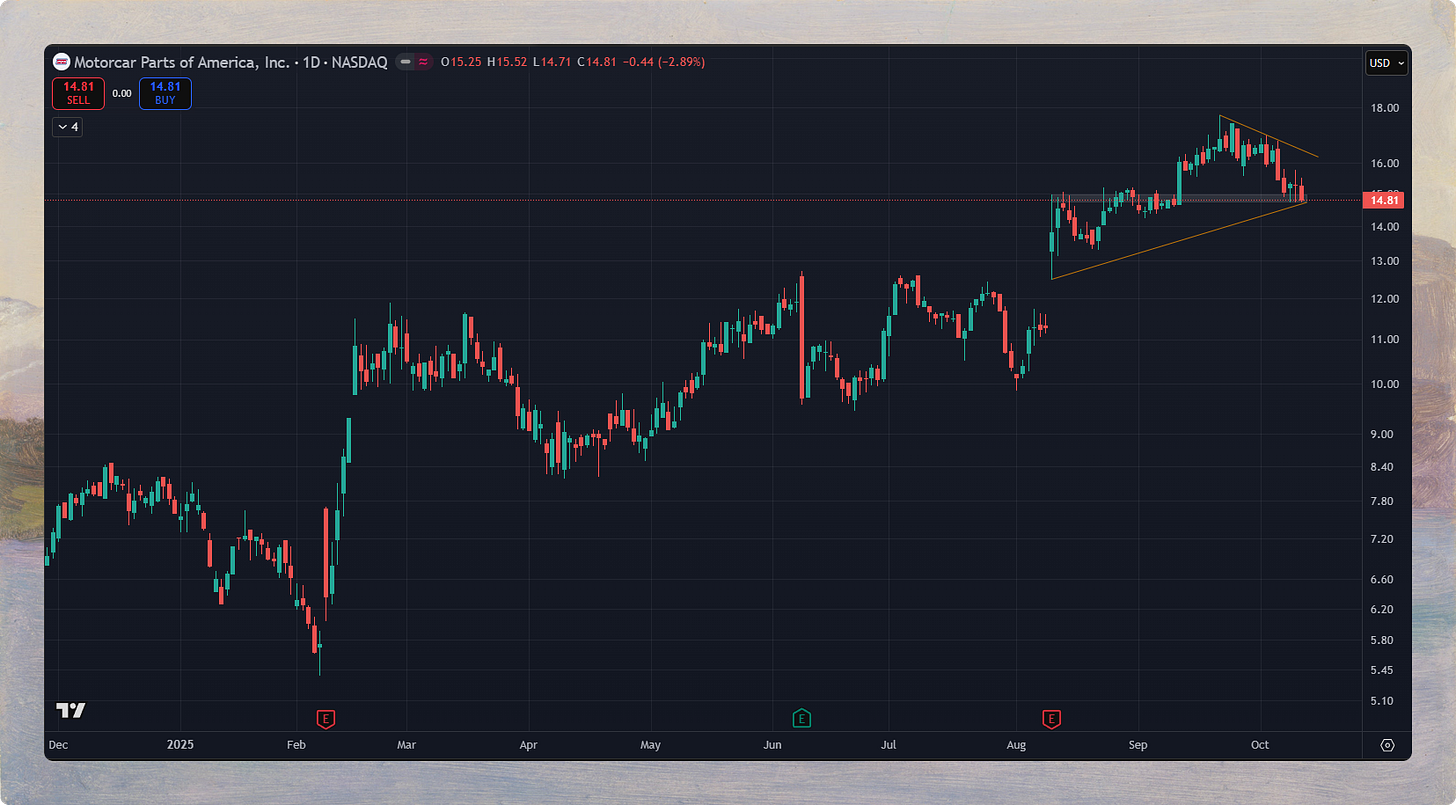Click the 6.60 price axis label

1384,580
